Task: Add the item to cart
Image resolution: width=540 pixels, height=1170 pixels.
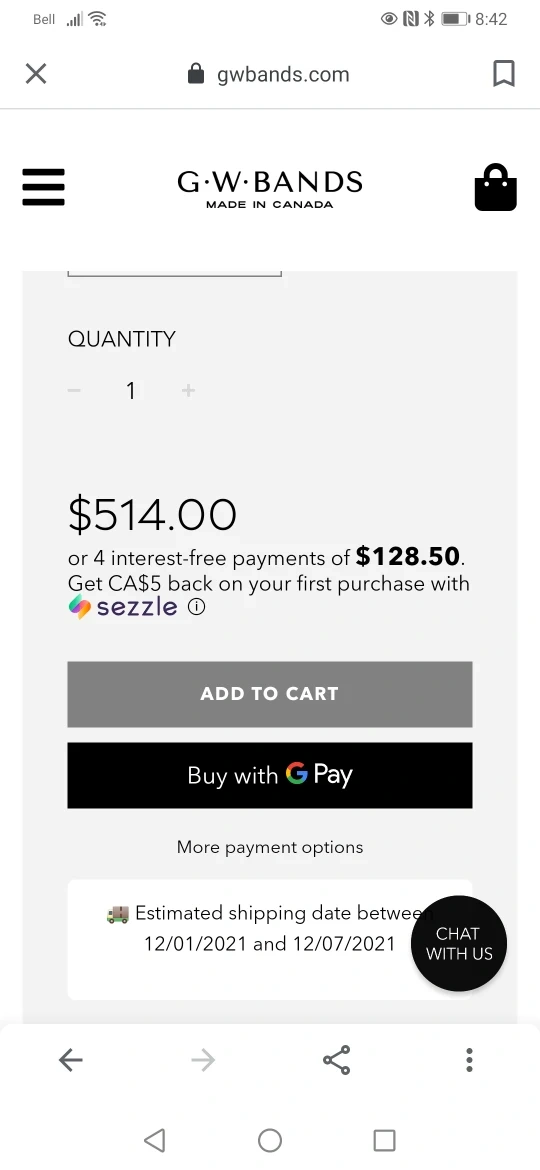Action: [269, 694]
